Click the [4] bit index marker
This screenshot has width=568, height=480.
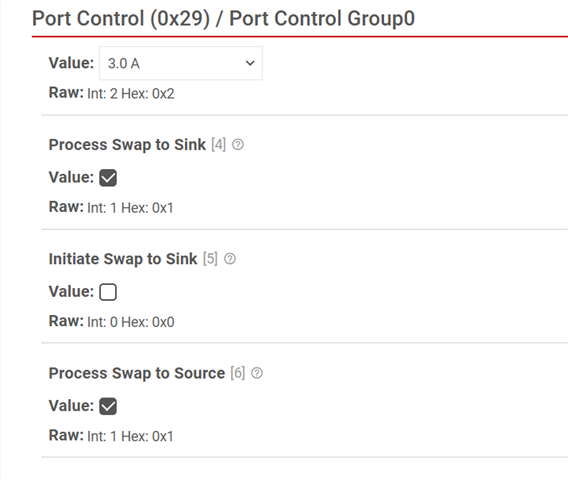click(218, 145)
